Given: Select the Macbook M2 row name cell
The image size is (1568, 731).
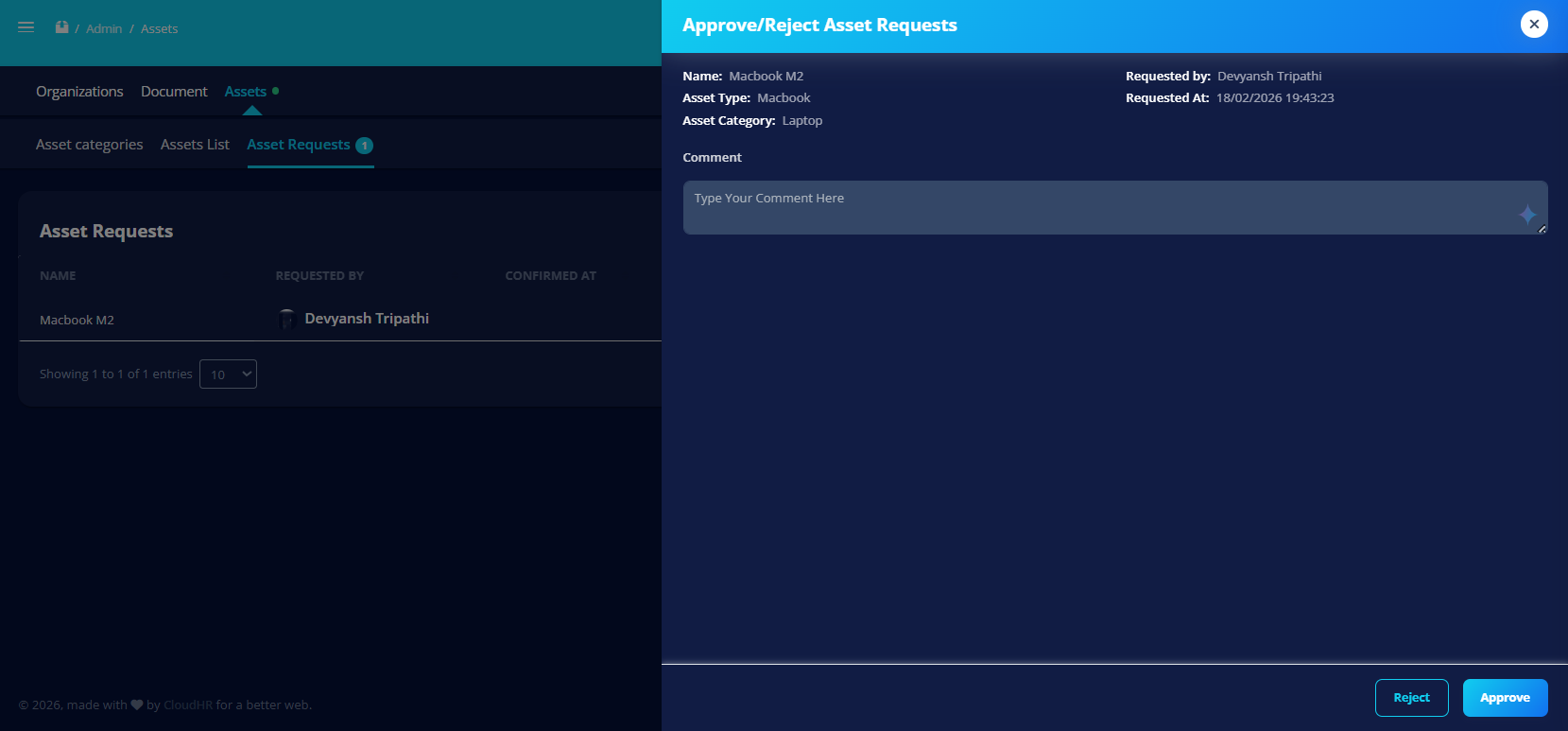Looking at the screenshot, I should (77, 321).
